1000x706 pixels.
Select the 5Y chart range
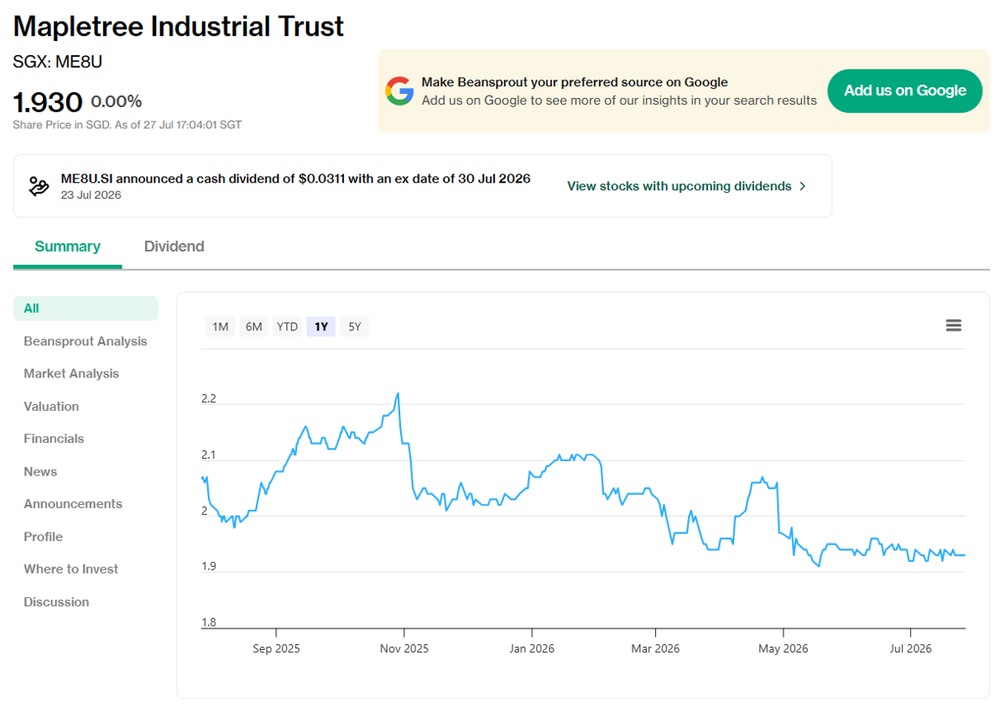point(355,327)
